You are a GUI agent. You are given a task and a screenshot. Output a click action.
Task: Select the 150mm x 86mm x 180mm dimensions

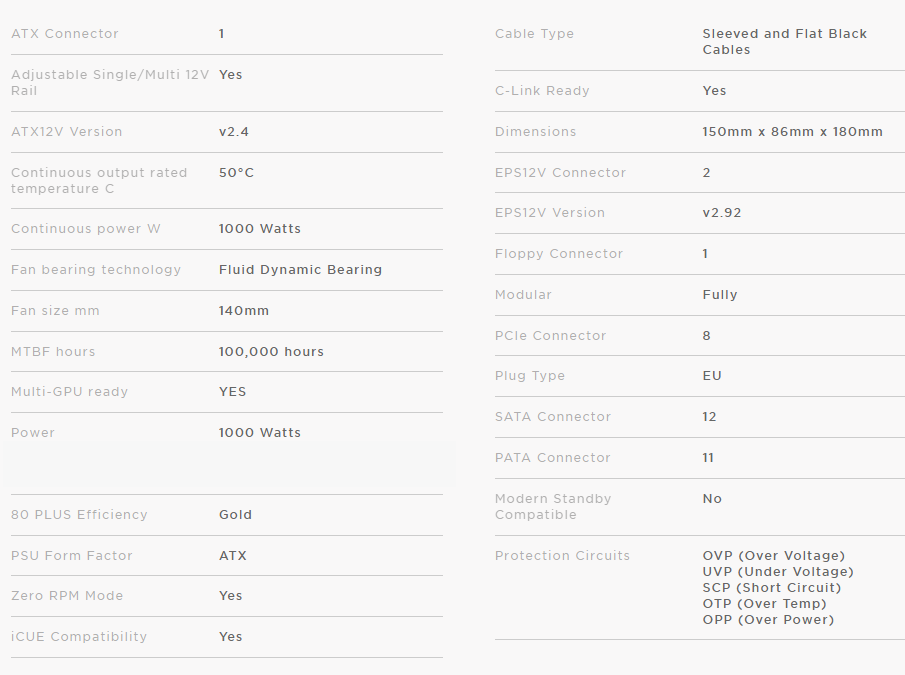click(x=792, y=132)
